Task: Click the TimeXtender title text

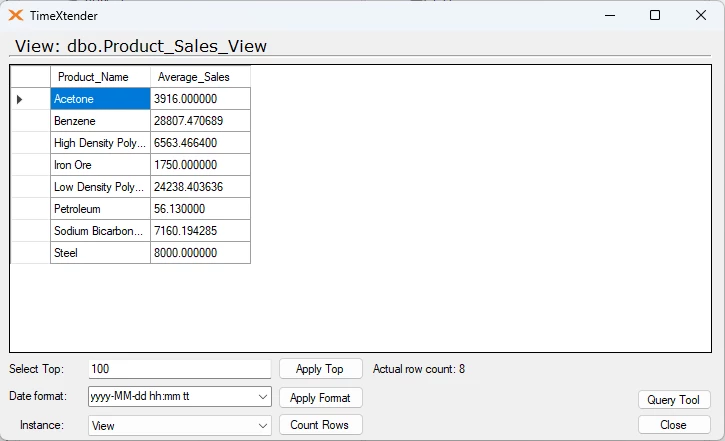Action: click(64, 16)
